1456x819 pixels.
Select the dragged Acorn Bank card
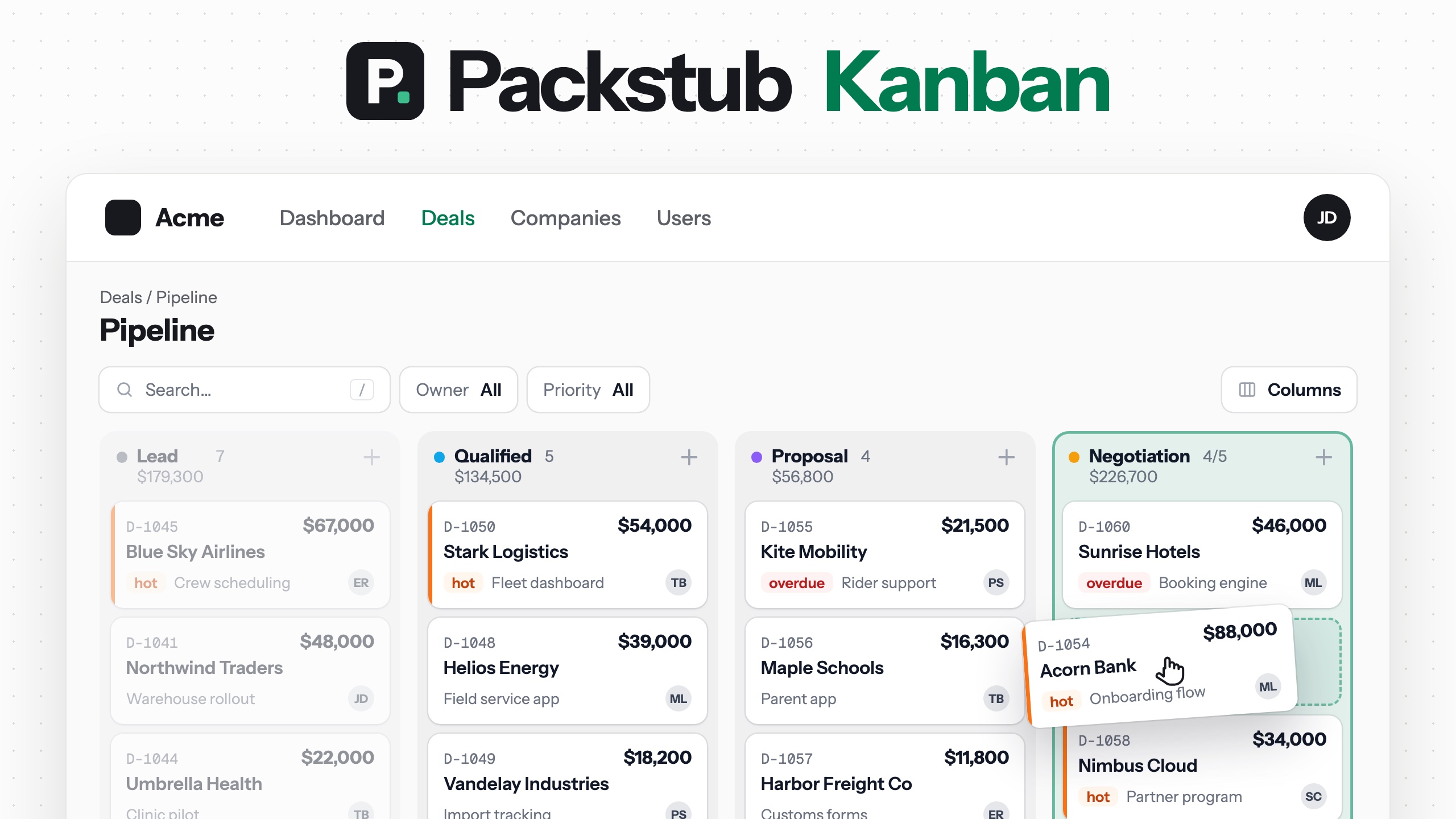tap(1160, 667)
